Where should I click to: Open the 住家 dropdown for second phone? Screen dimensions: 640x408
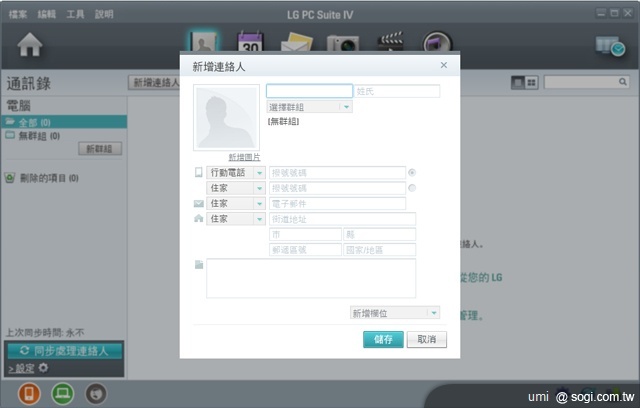point(236,188)
